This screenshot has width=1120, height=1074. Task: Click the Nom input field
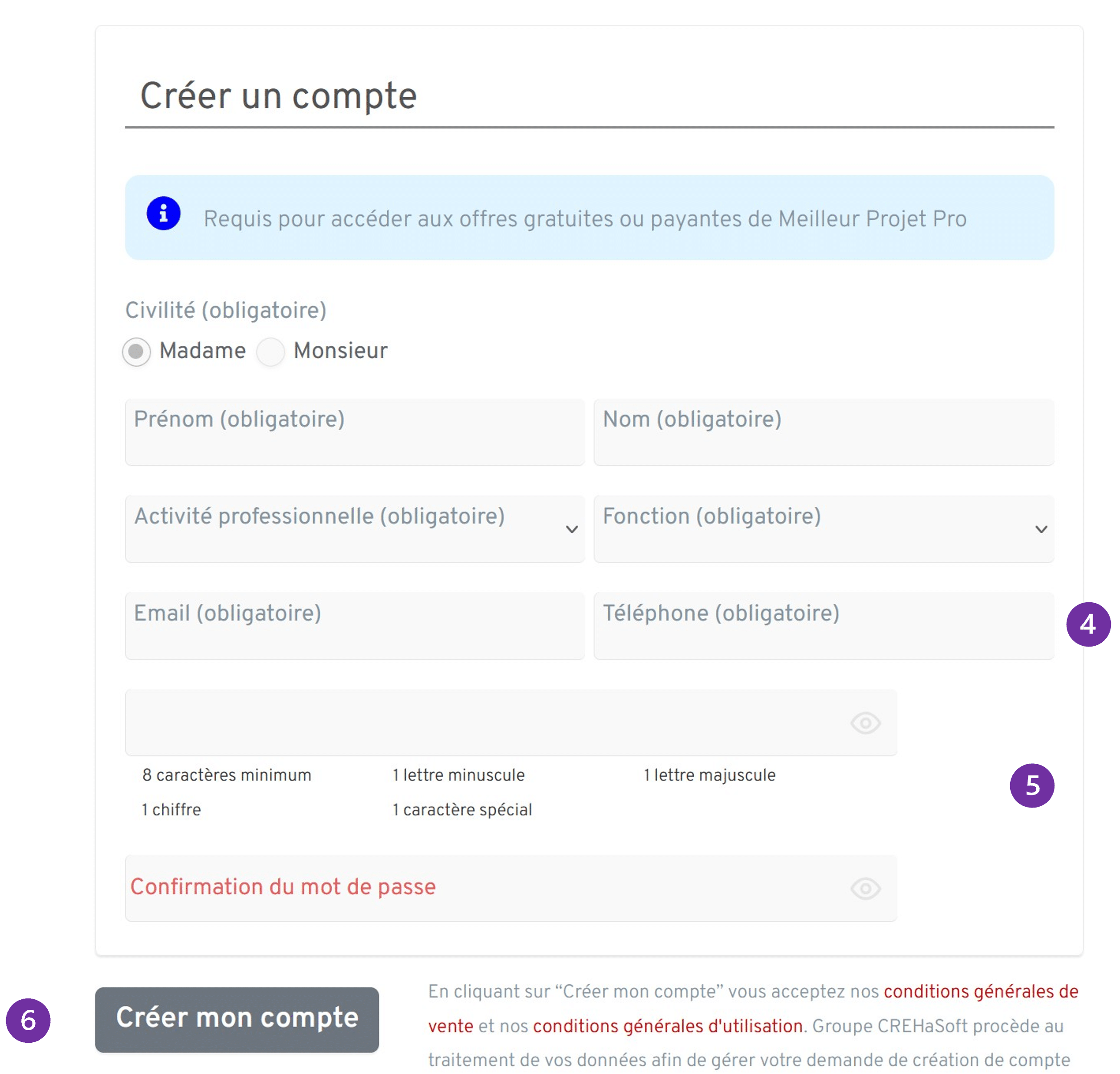click(x=823, y=433)
